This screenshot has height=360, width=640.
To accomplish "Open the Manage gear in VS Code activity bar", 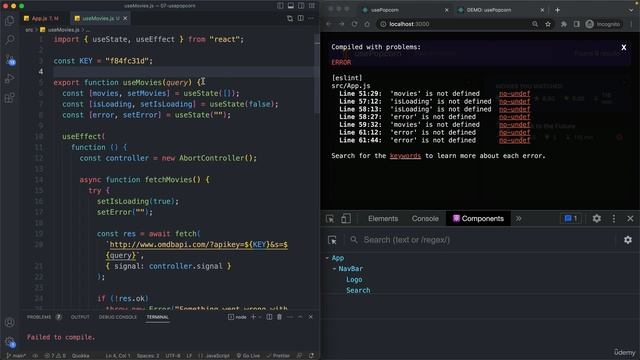I will pyautogui.click(x=10, y=342).
